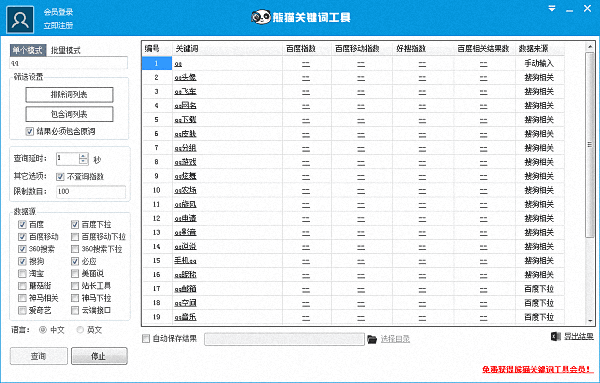Viewport: 600px width, 383px height.
Task: Click the 限制数目 input field
Action: pyautogui.click(x=91, y=192)
